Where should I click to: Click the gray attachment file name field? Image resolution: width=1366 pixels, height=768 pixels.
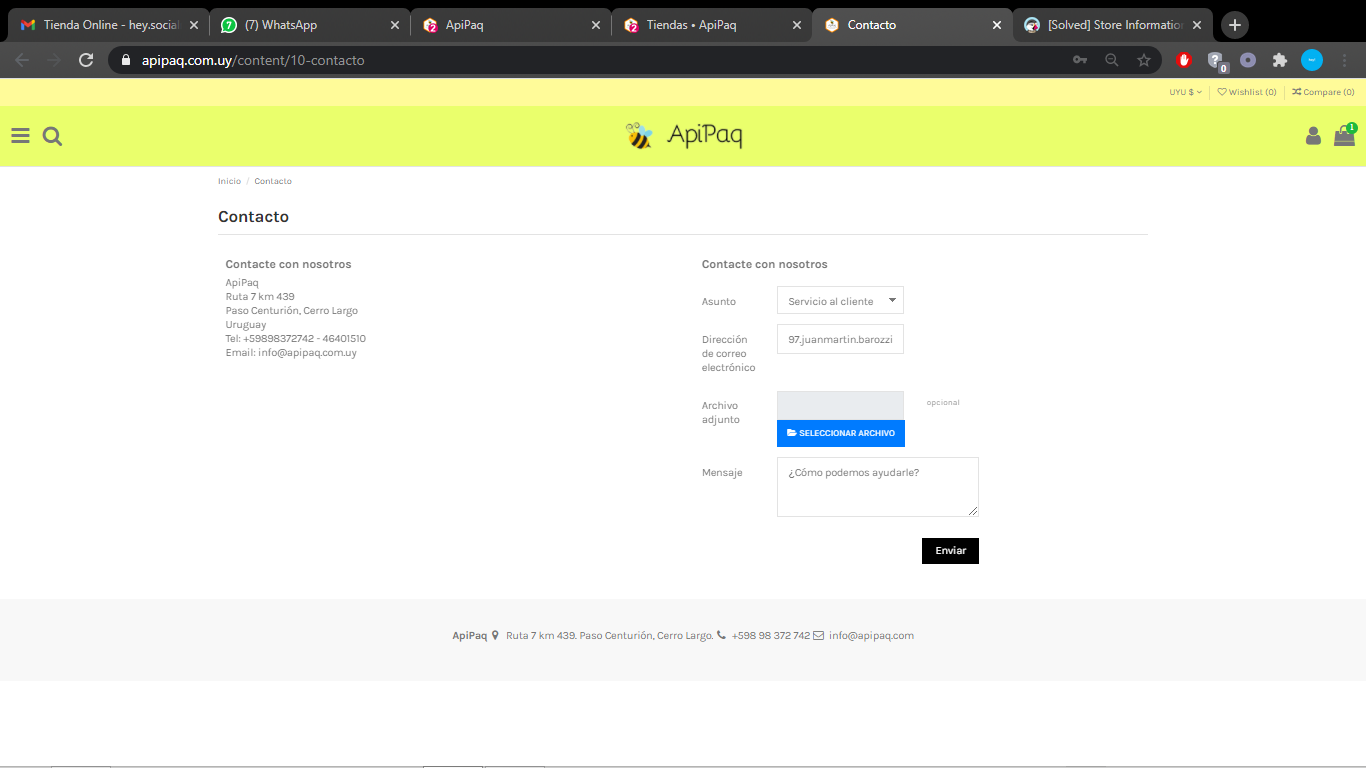[x=840, y=405]
